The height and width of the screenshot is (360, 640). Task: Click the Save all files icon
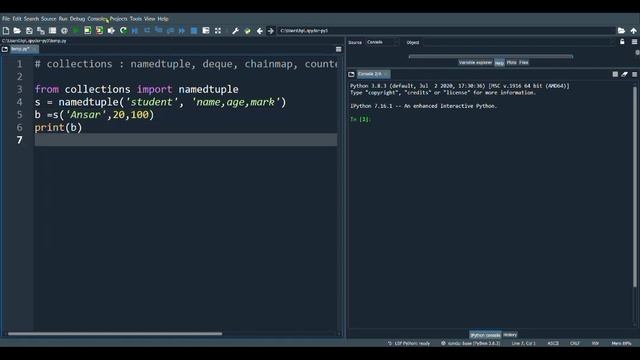pos(41,31)
